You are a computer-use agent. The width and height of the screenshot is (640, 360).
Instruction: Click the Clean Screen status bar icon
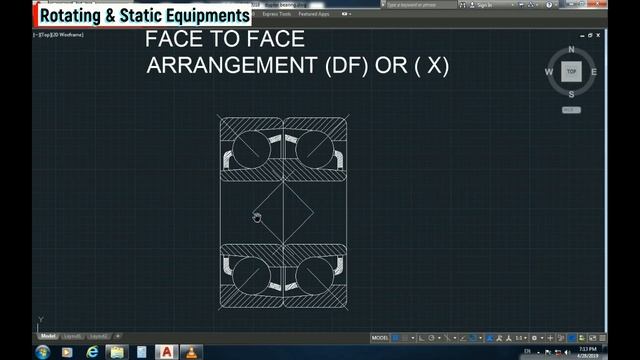(x=593, y=338)
